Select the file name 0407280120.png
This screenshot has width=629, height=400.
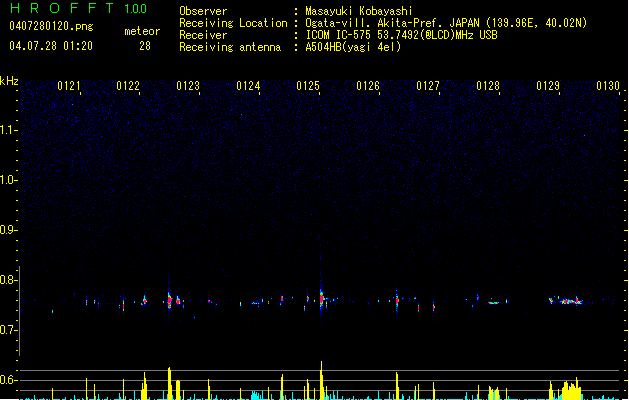click(x=51, y=26)
